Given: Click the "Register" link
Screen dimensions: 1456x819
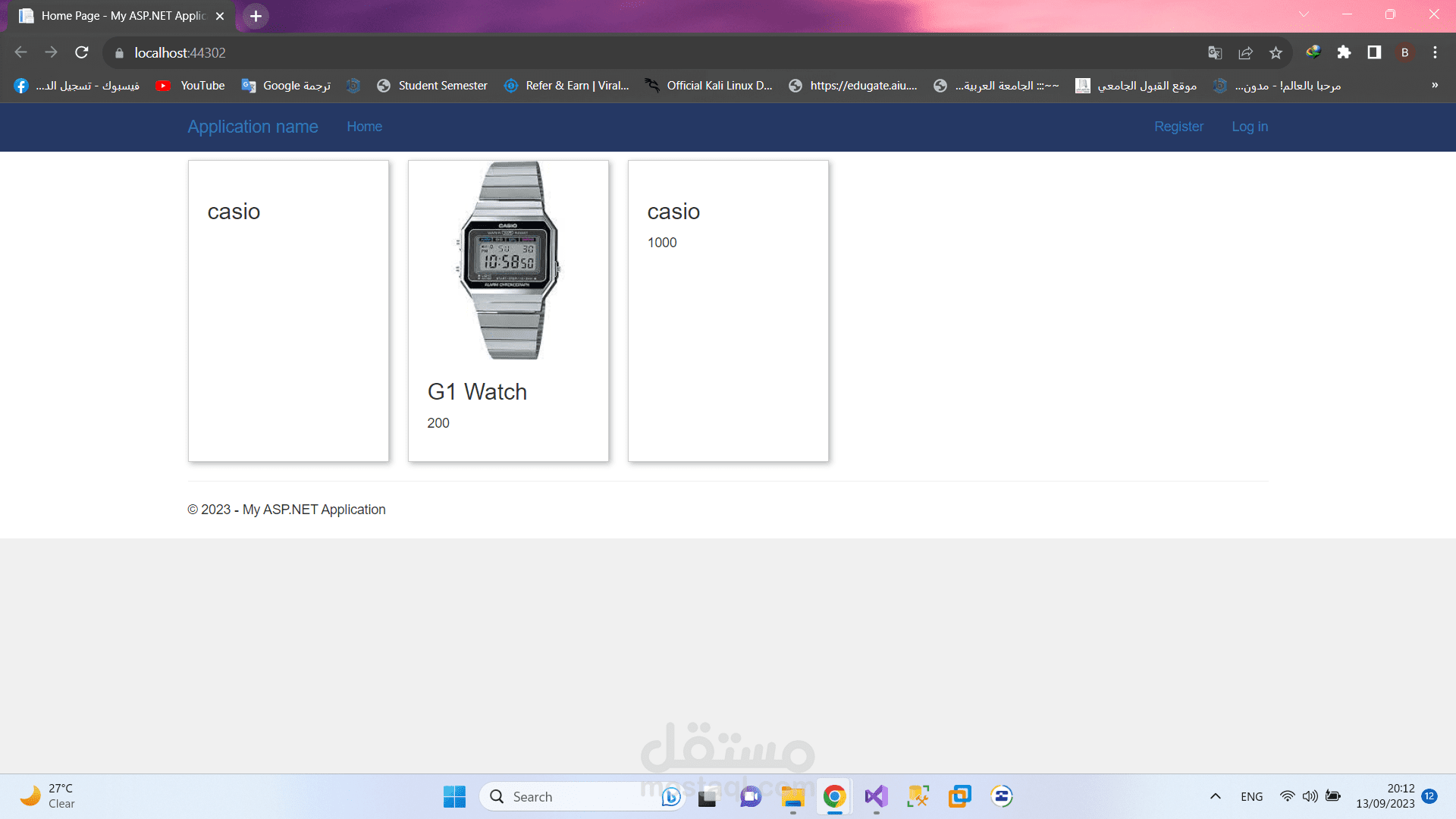Looking at the screenshot, I should [x=1178, y=127].
